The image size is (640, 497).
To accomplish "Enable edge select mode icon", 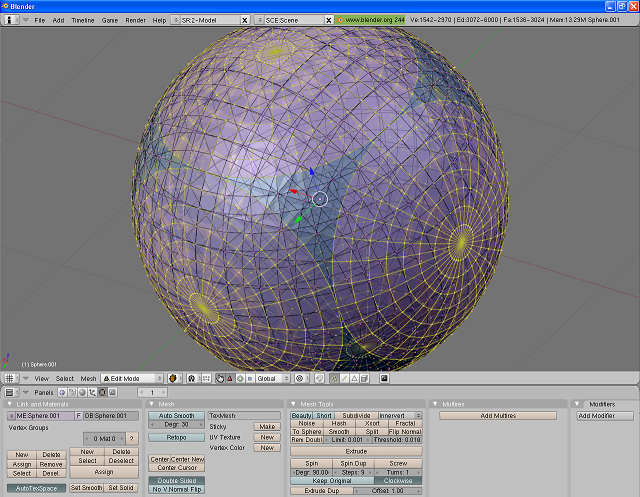I will click(x=344, y=378).
